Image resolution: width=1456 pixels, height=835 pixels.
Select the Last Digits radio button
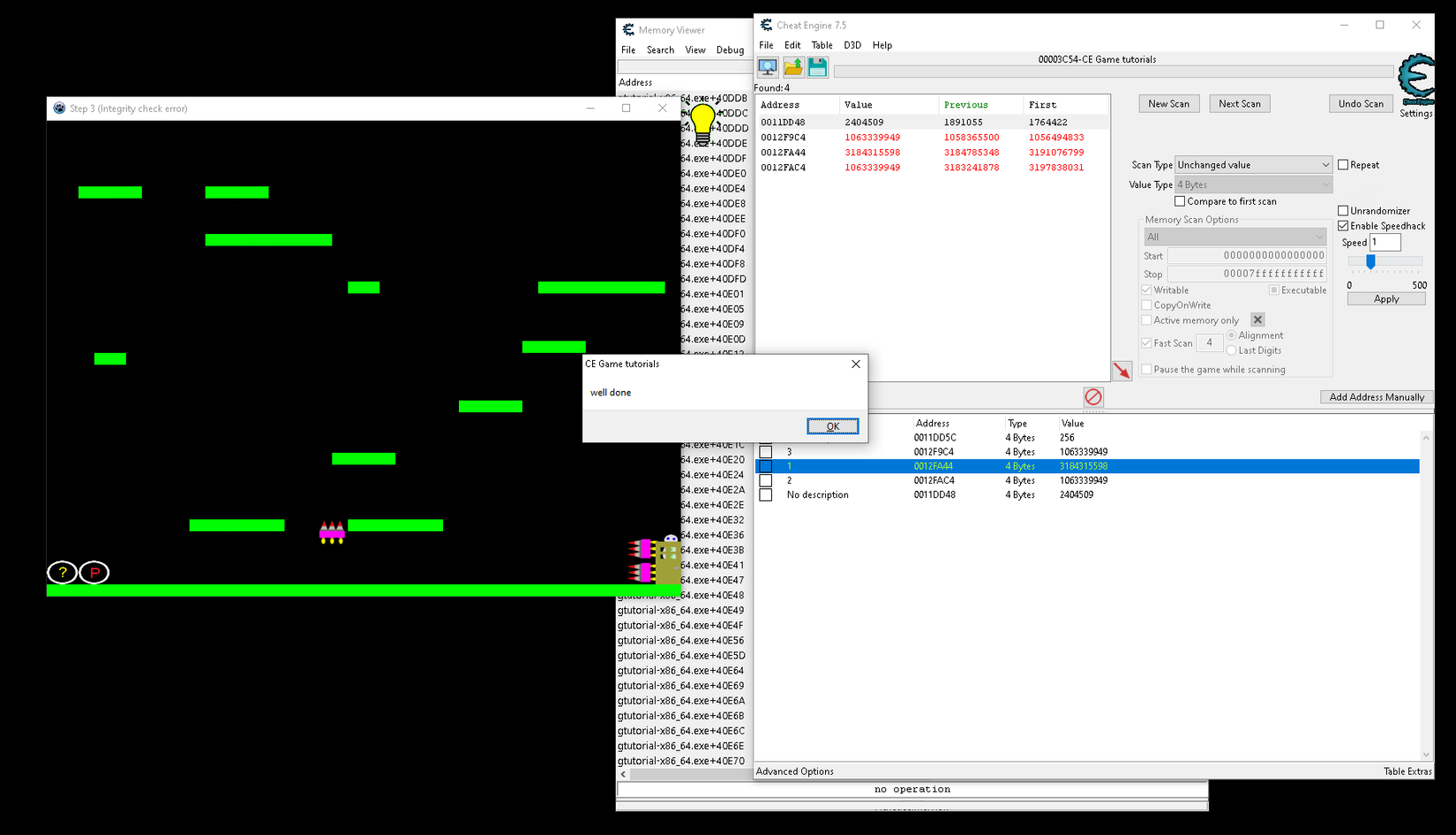(1231, 350)
